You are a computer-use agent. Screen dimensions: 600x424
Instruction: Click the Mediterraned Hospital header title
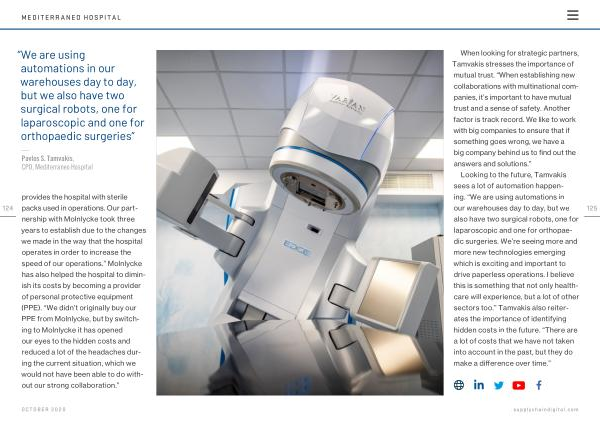(x=71, y=17)
